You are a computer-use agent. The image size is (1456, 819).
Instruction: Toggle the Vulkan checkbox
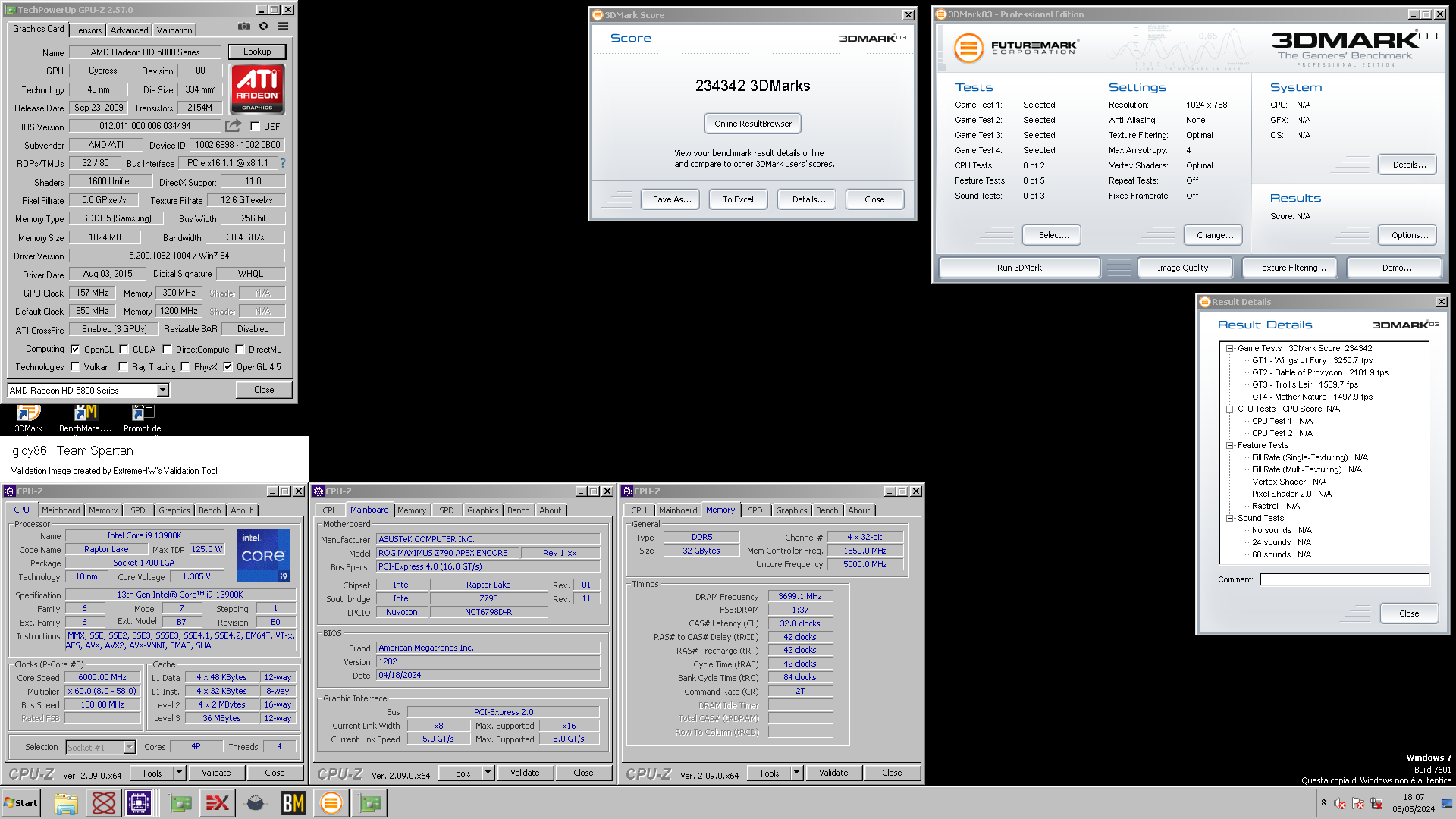point(75,367)
